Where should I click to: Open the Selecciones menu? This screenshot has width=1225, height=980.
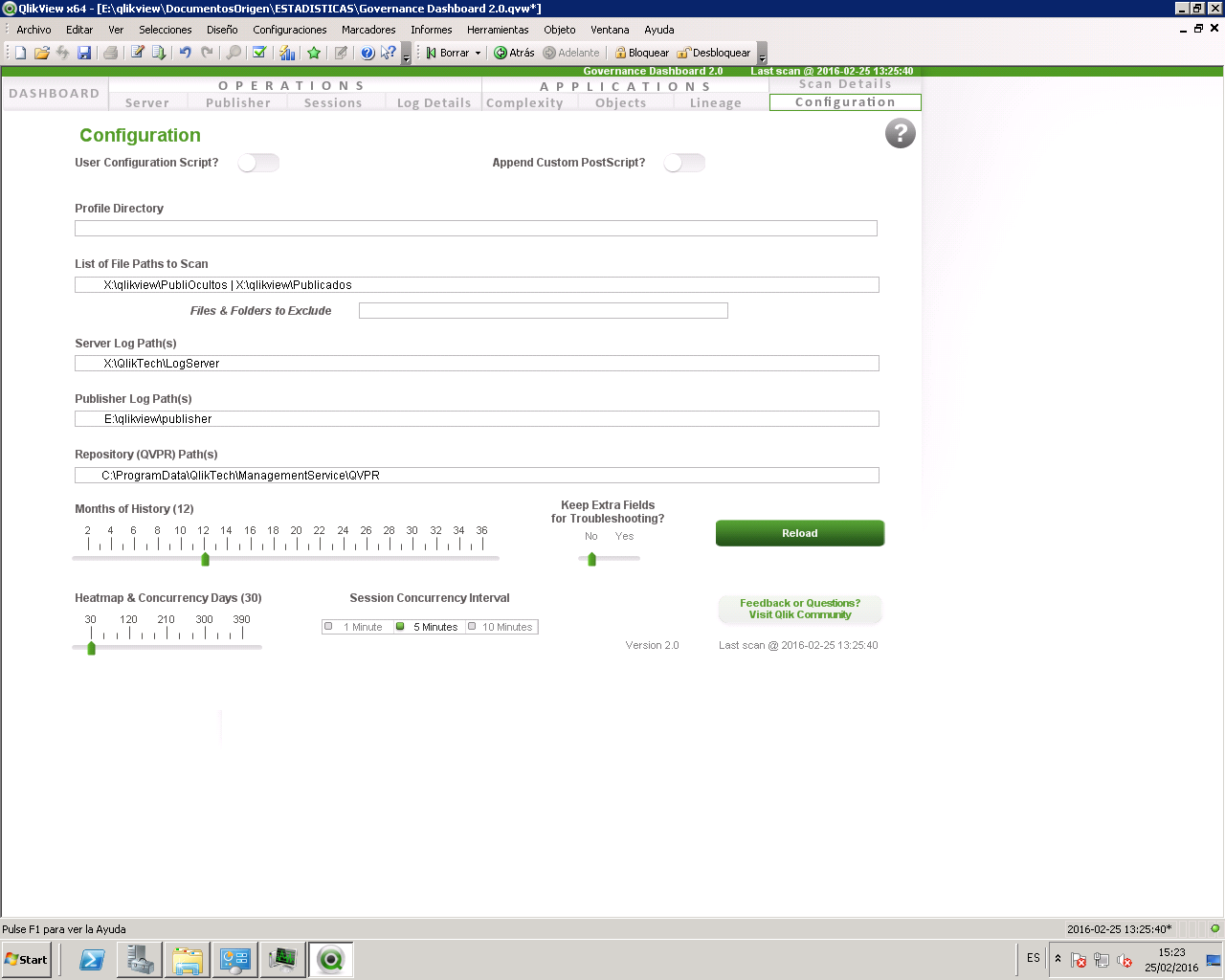[166, 30]
